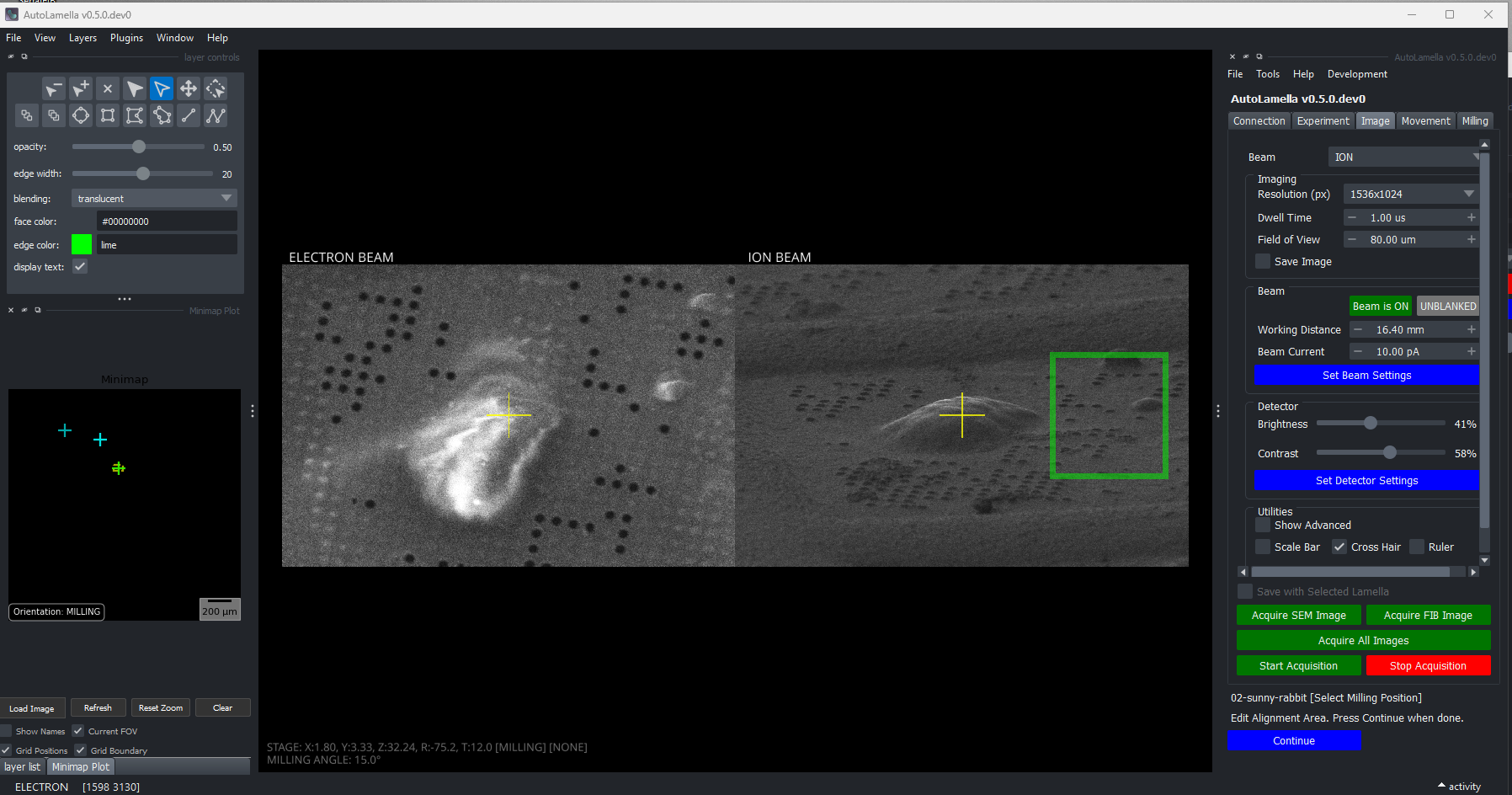Choose the add ellipse shape tool
The image size is (1512, 795).
tap(81, 115)
